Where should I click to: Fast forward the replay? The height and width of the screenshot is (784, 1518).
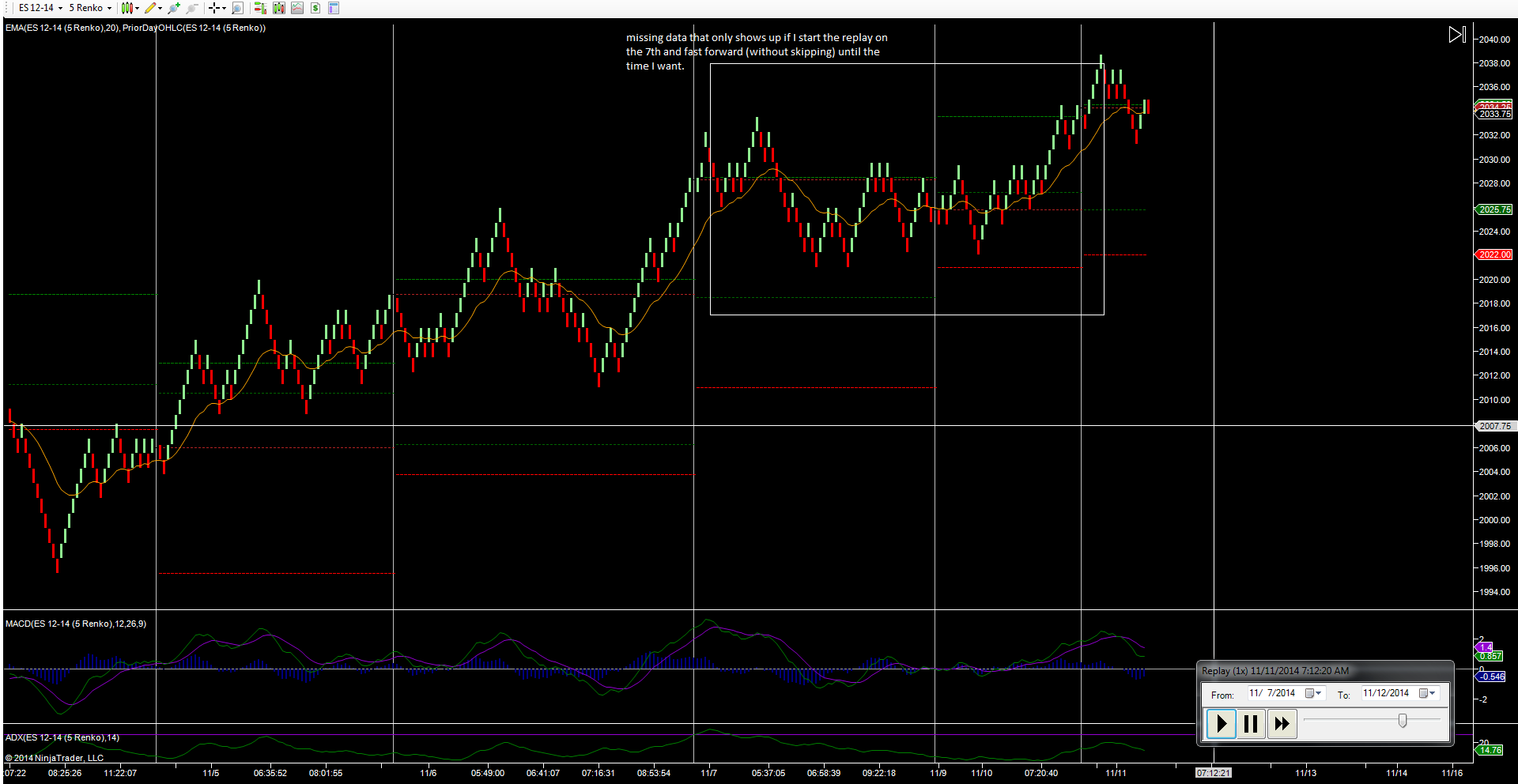coord(1282,723)
